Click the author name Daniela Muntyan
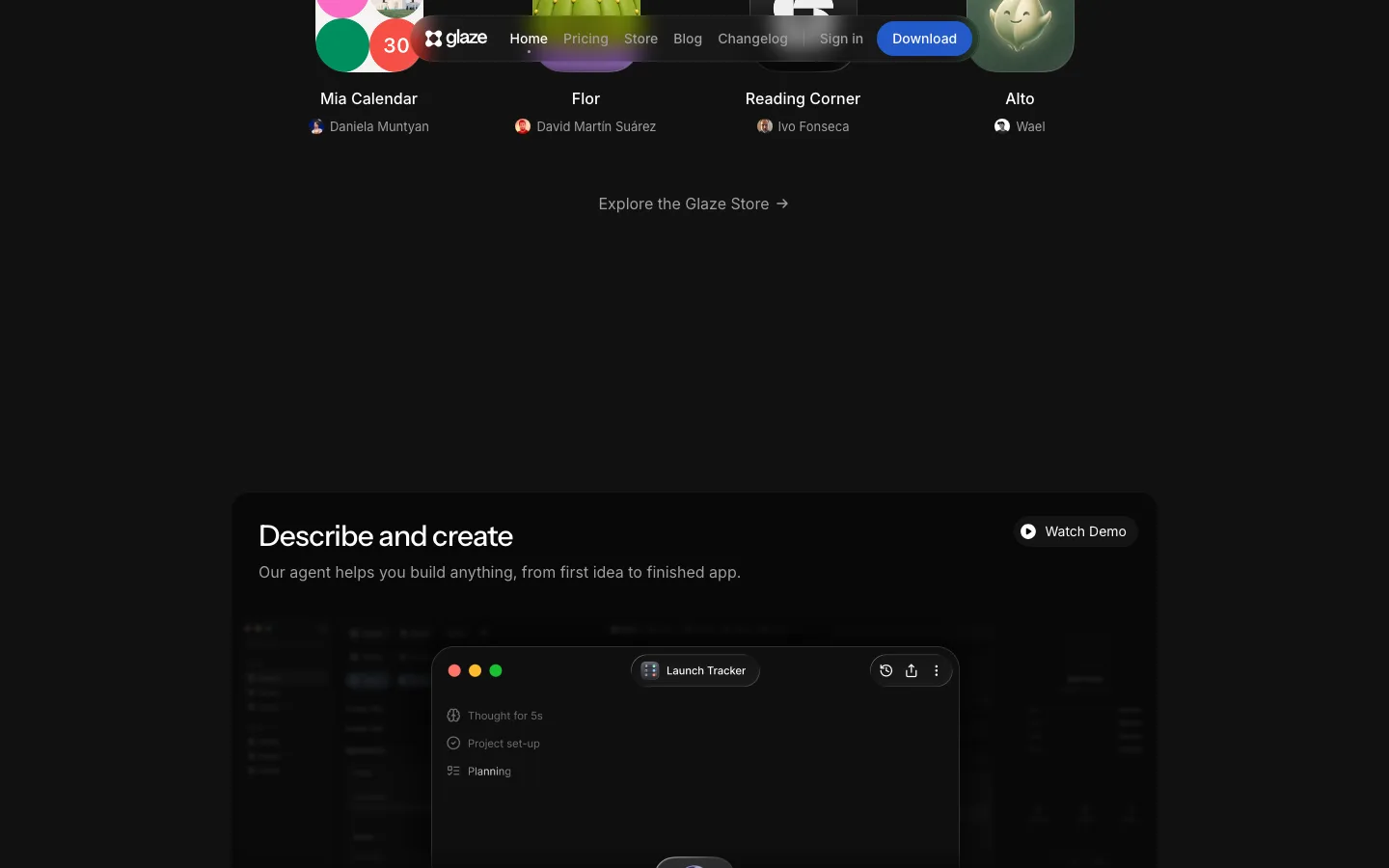The image size is (1389, 868). point(379,126)
